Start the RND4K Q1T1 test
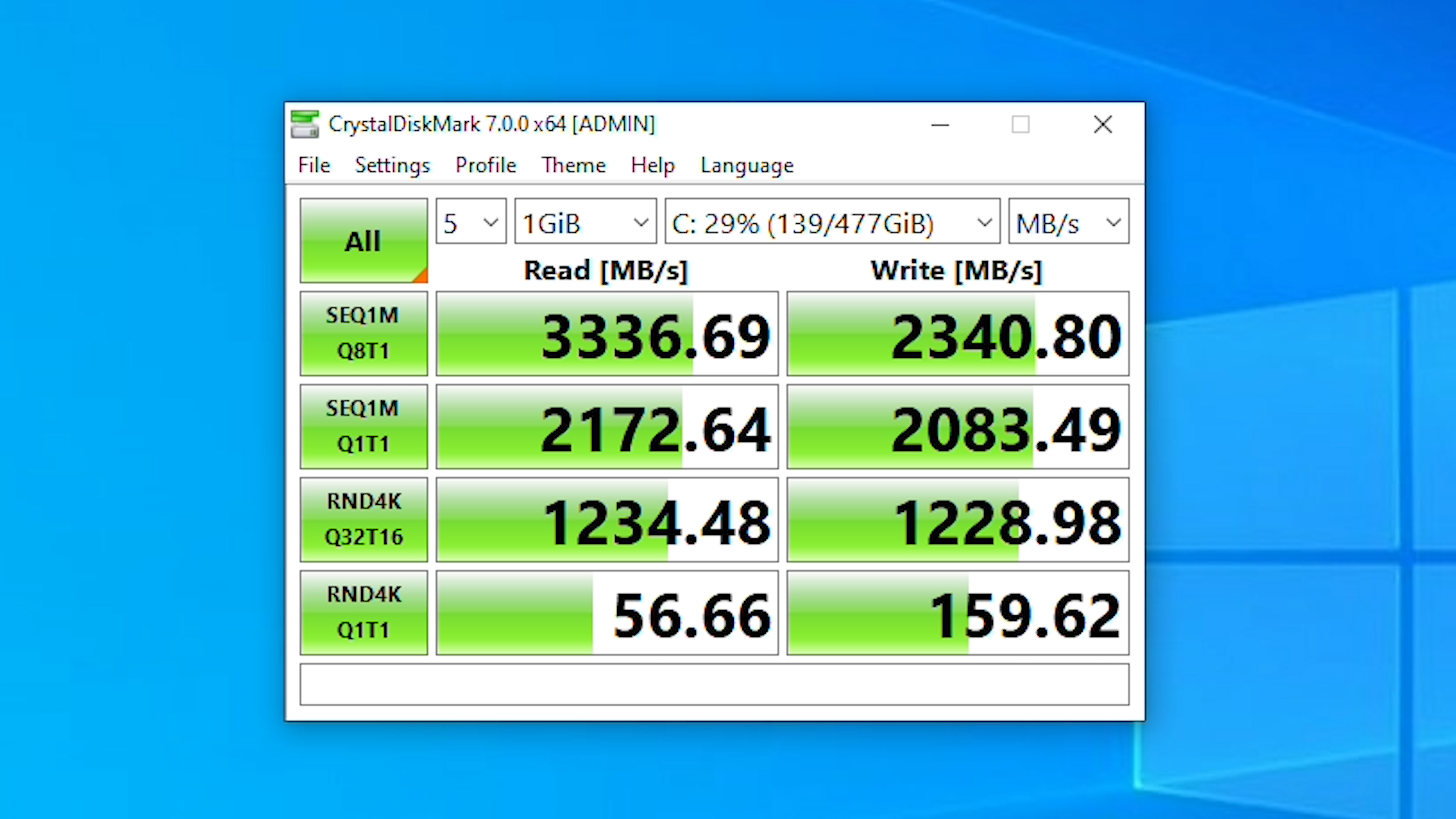 [364, 613]
